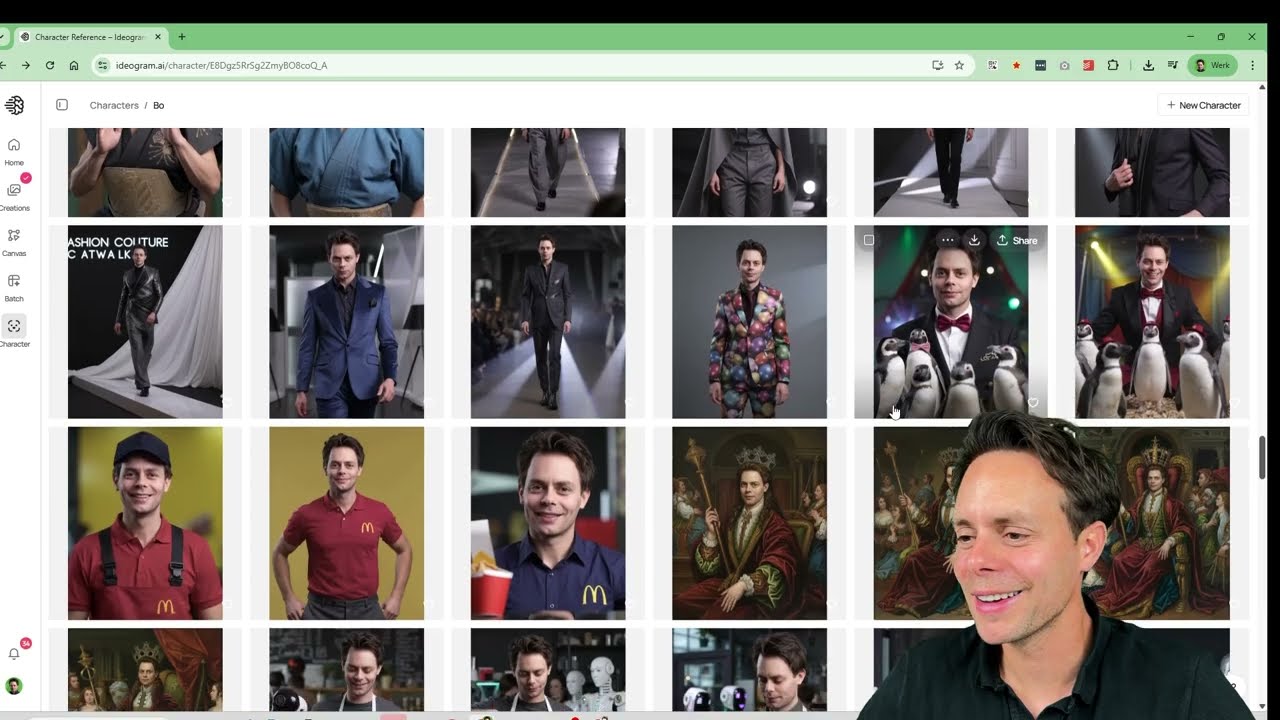This screenshot has height=720, width=1280.
Task: Like the hovered penguin image with the heart
Action: coord(1033,403)
